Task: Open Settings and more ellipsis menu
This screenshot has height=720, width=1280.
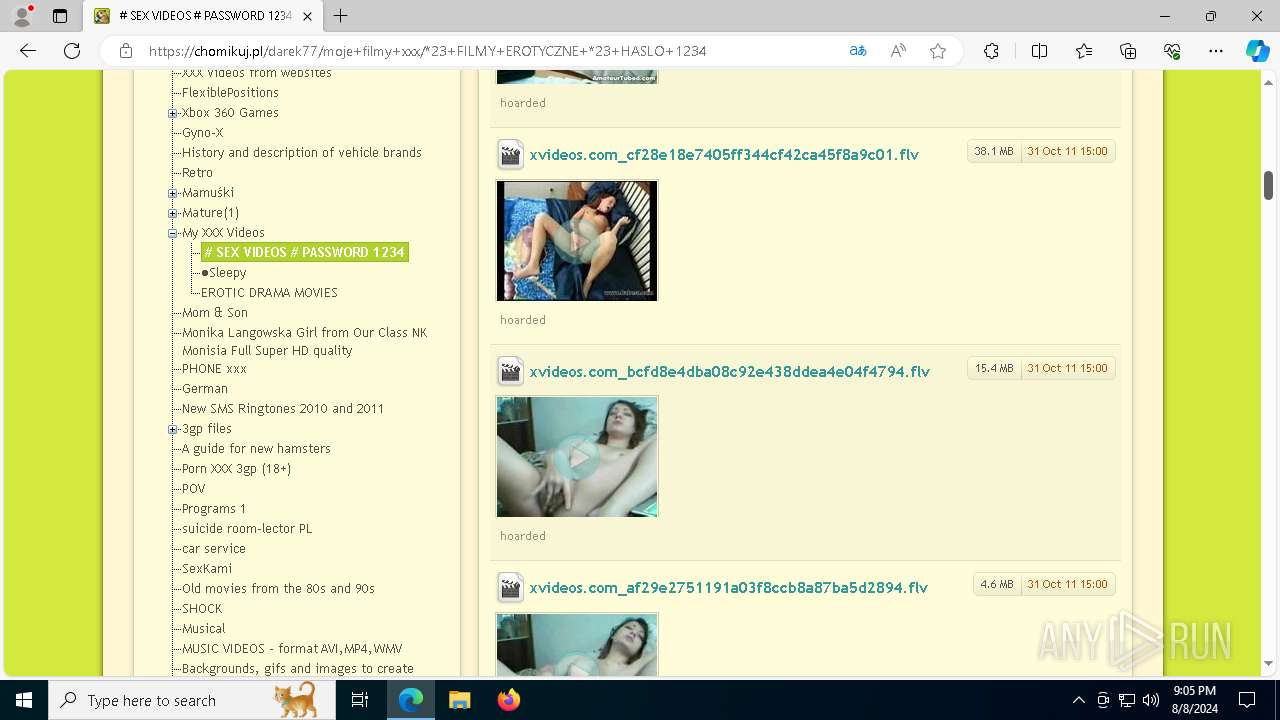Action: tap(1216, 51)
